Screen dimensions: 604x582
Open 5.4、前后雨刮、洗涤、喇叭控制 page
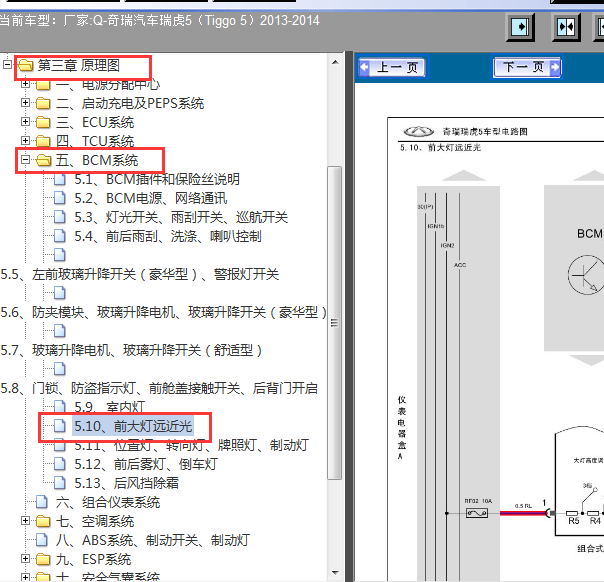168,236
